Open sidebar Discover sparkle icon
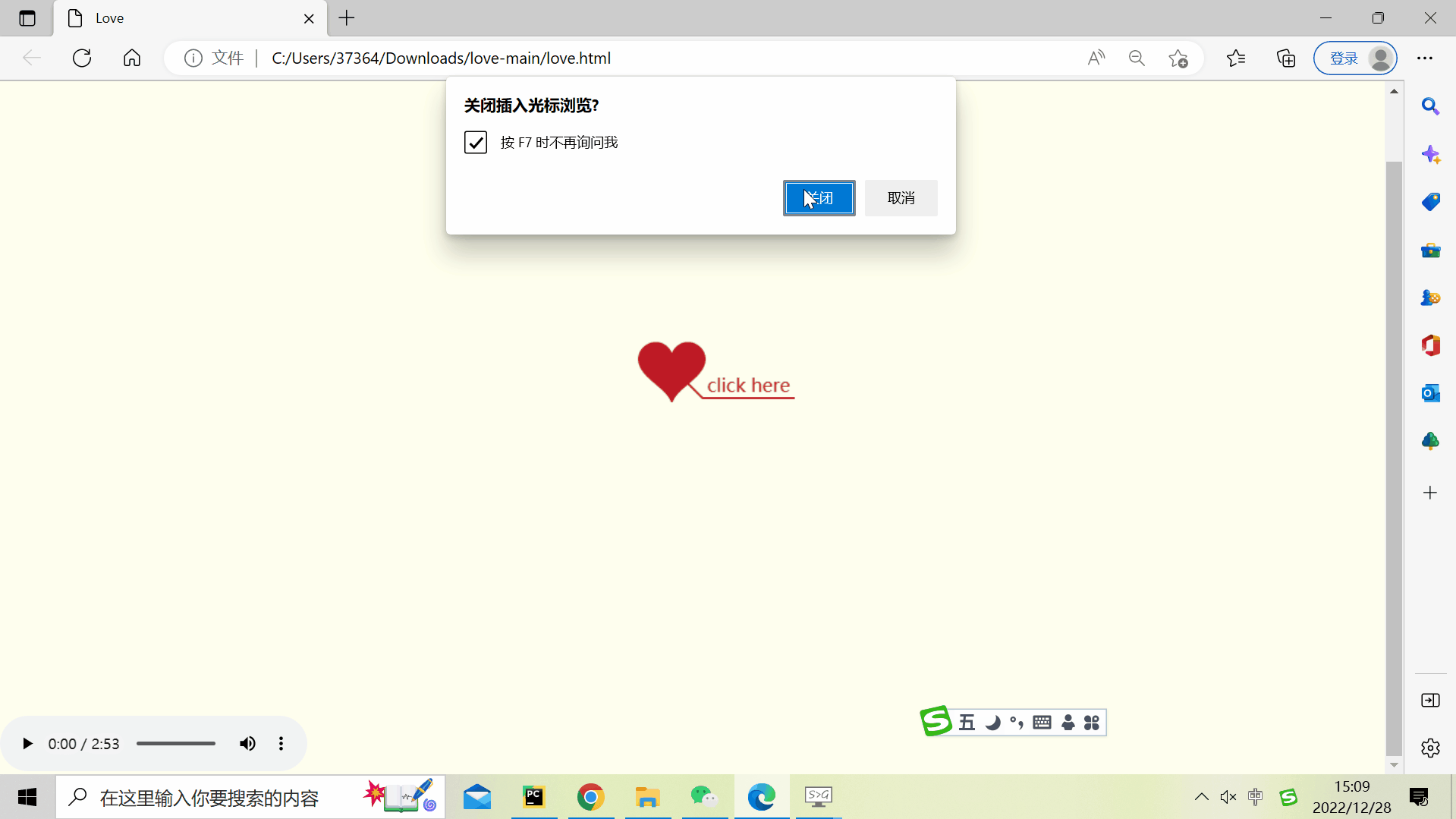The width and height of the screenshot is (1456, 819). (1430, 155)
